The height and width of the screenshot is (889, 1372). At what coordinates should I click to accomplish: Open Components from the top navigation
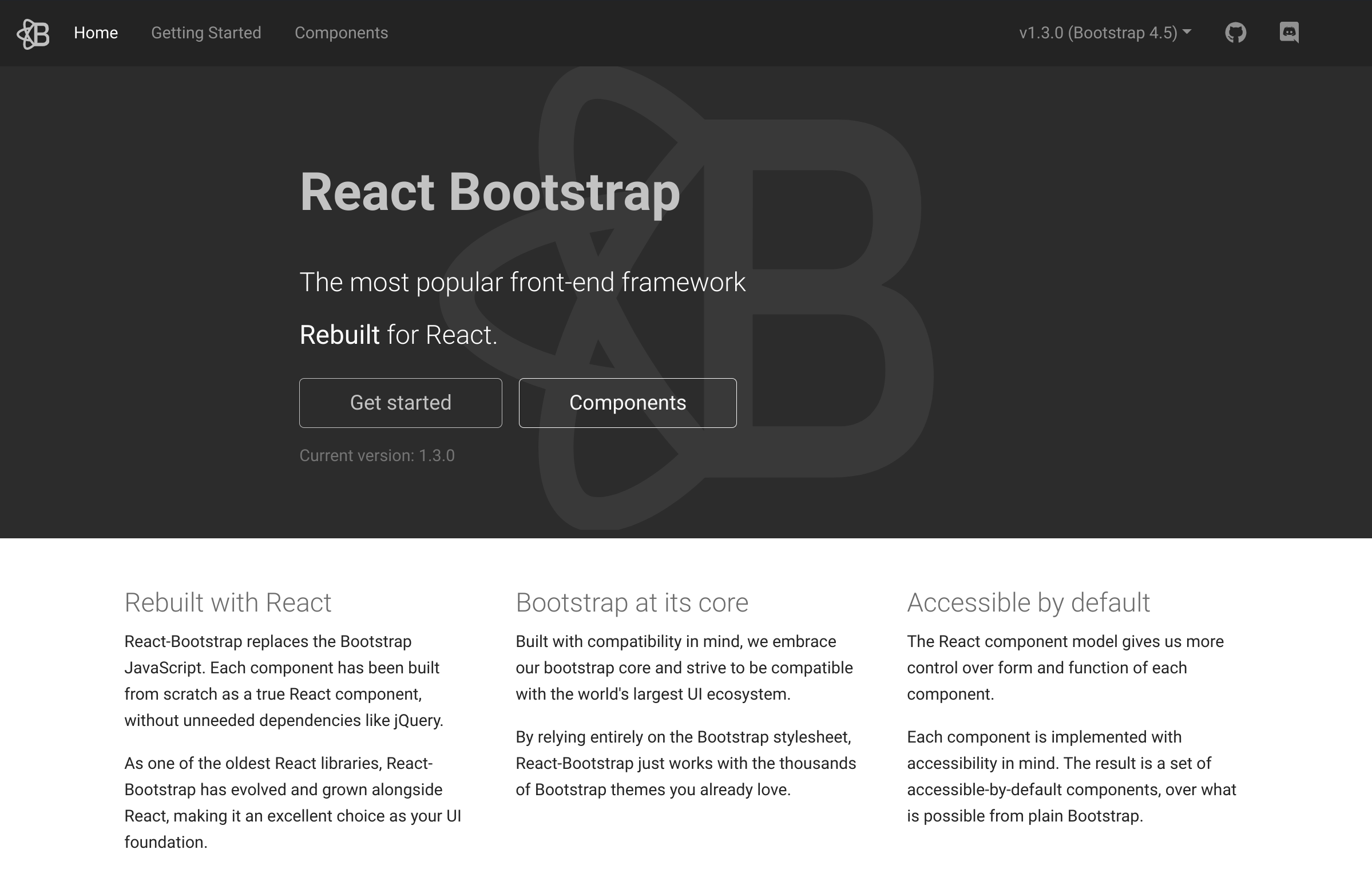tap(340, 33)
